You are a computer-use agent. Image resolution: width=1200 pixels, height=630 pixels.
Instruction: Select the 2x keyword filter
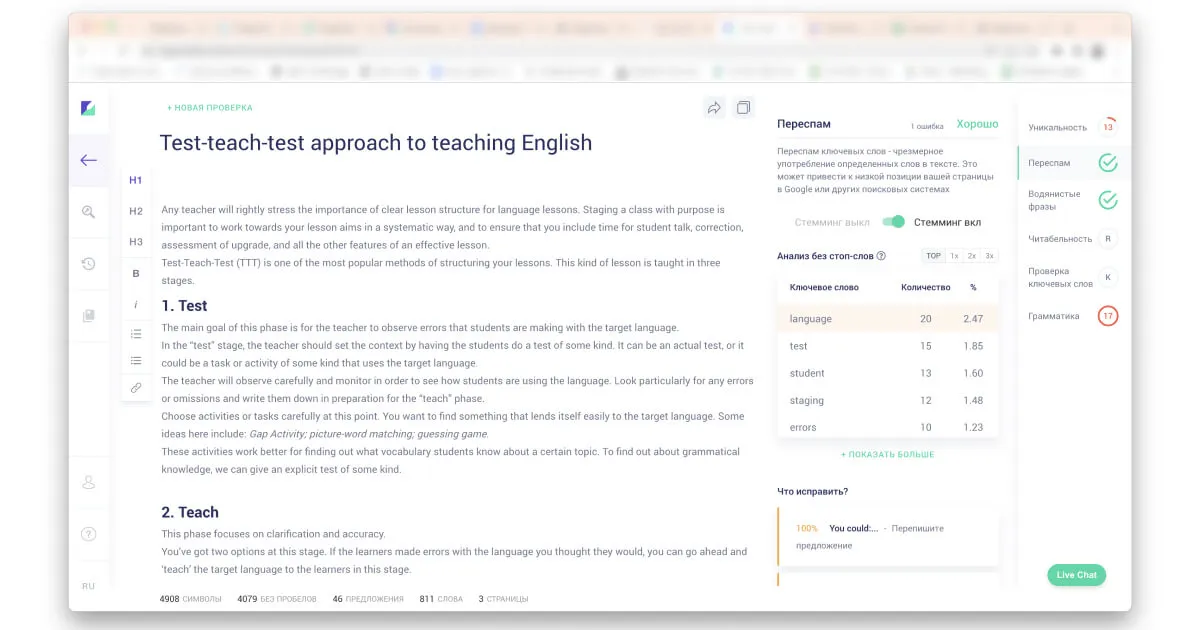971,256
